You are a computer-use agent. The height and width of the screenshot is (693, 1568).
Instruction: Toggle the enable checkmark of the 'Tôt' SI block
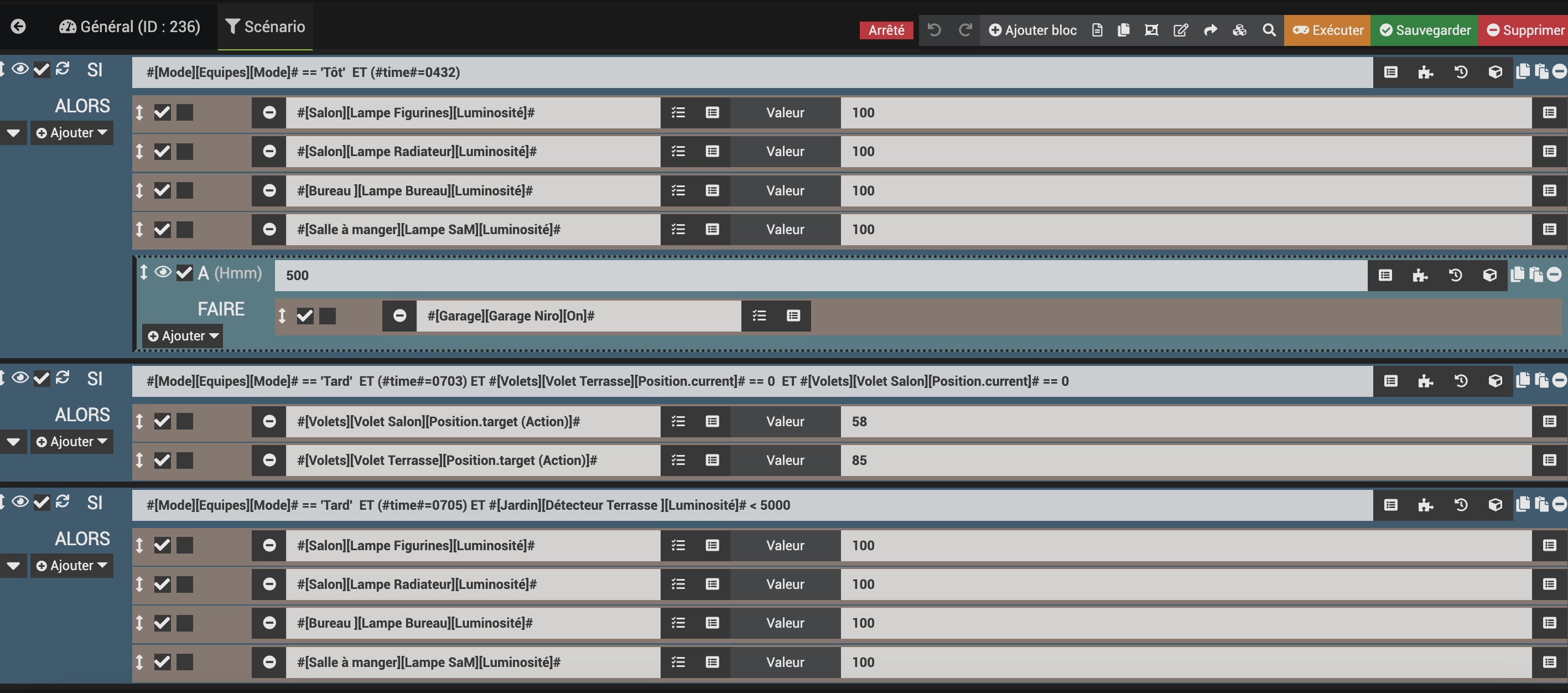[x=41, y=69]
